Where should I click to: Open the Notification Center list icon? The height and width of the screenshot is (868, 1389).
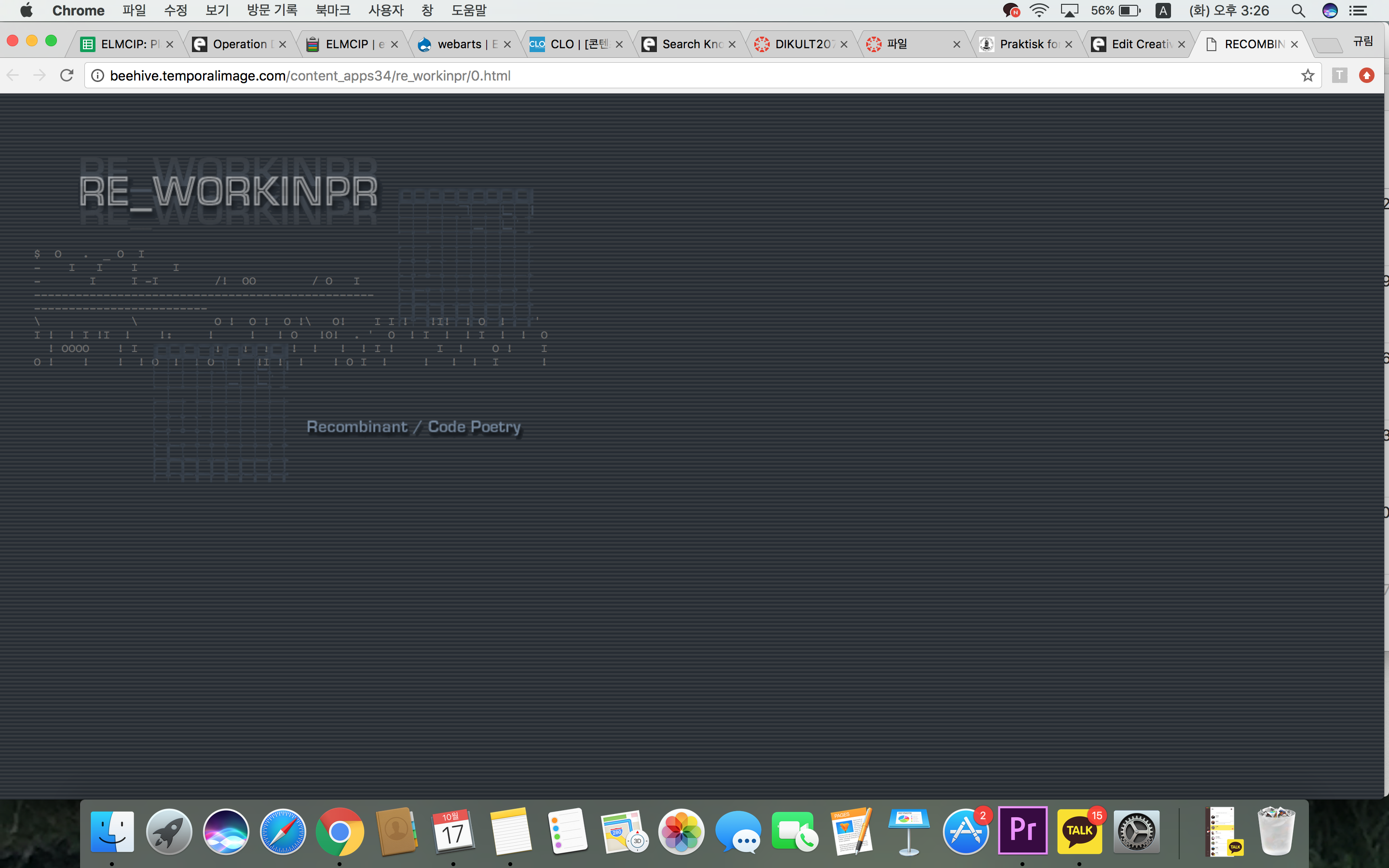pyautogui.click(x=1358, y=10)
